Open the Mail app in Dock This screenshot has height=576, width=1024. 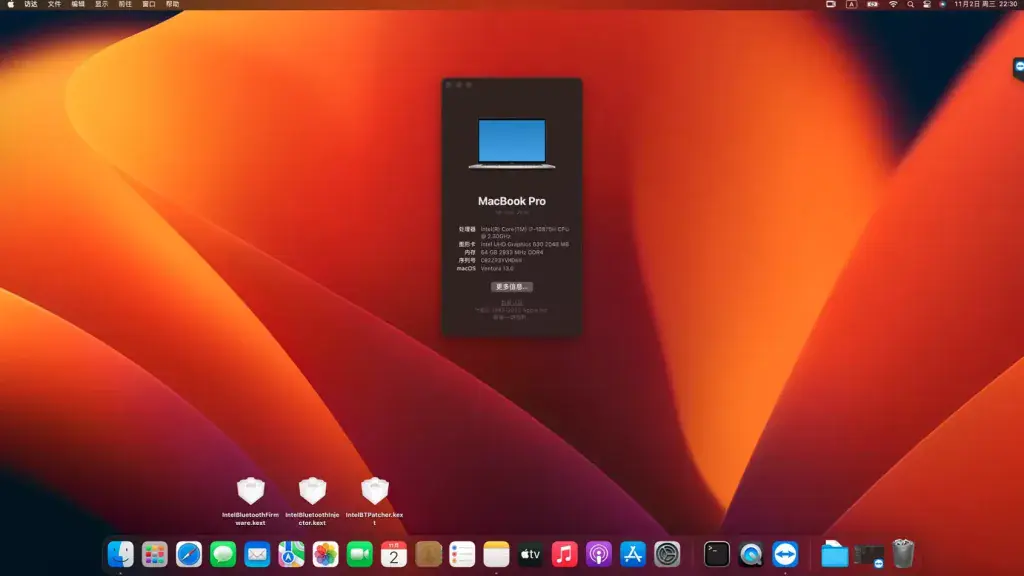coord(257,554)
